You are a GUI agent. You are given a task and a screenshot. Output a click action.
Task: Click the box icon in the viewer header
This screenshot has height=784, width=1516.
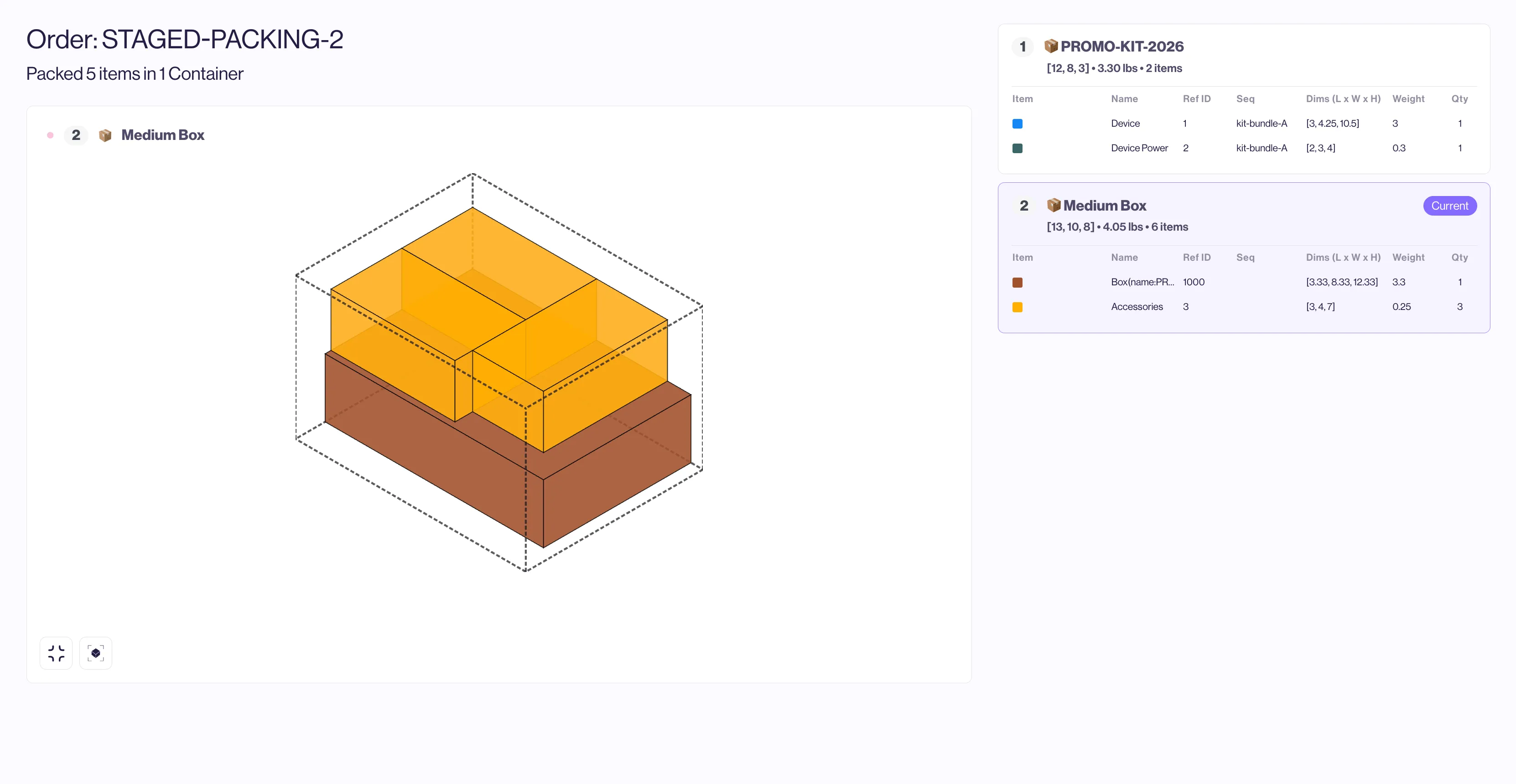coord(105,135)
